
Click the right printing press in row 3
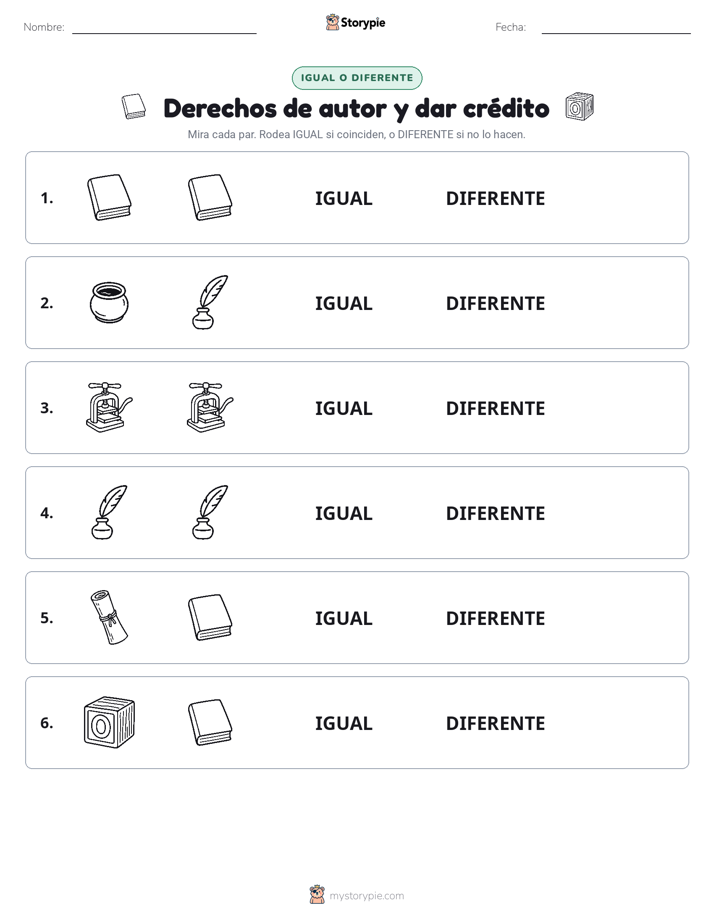point(210,407)
